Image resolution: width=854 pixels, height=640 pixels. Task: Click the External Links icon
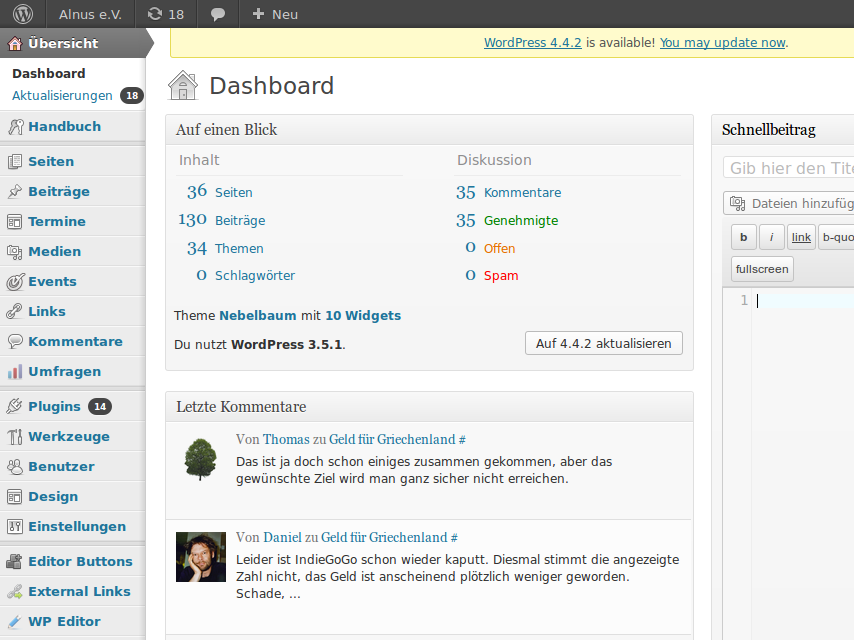tap(15, 591)
